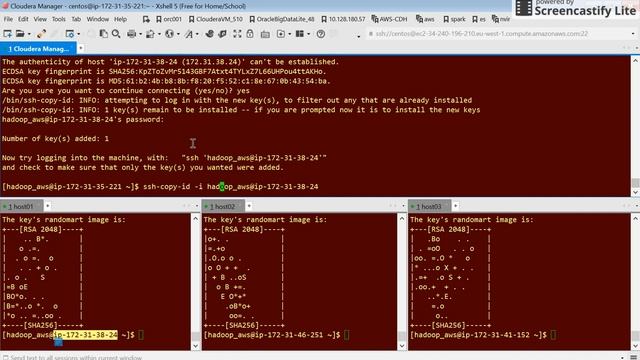Click the compose bar text input
Viewport: 640px width, 360px height.
[x=314, y=357]
